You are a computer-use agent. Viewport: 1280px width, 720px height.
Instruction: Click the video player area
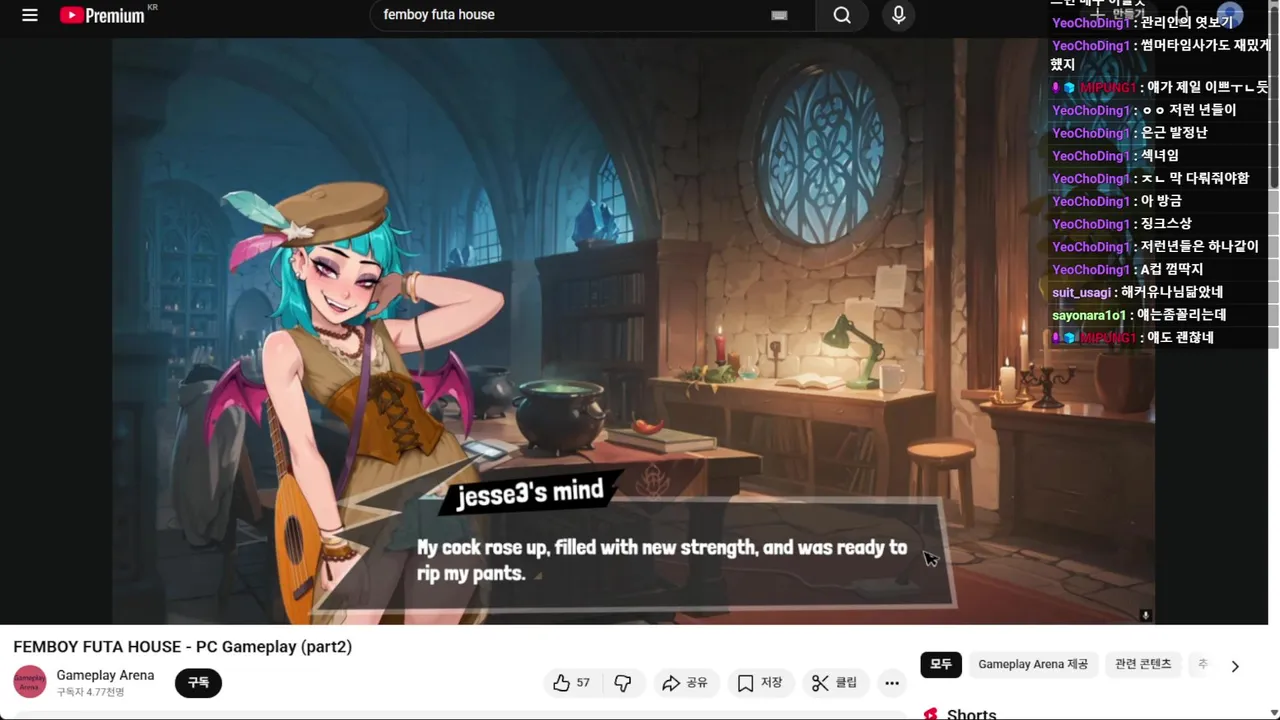634,330
